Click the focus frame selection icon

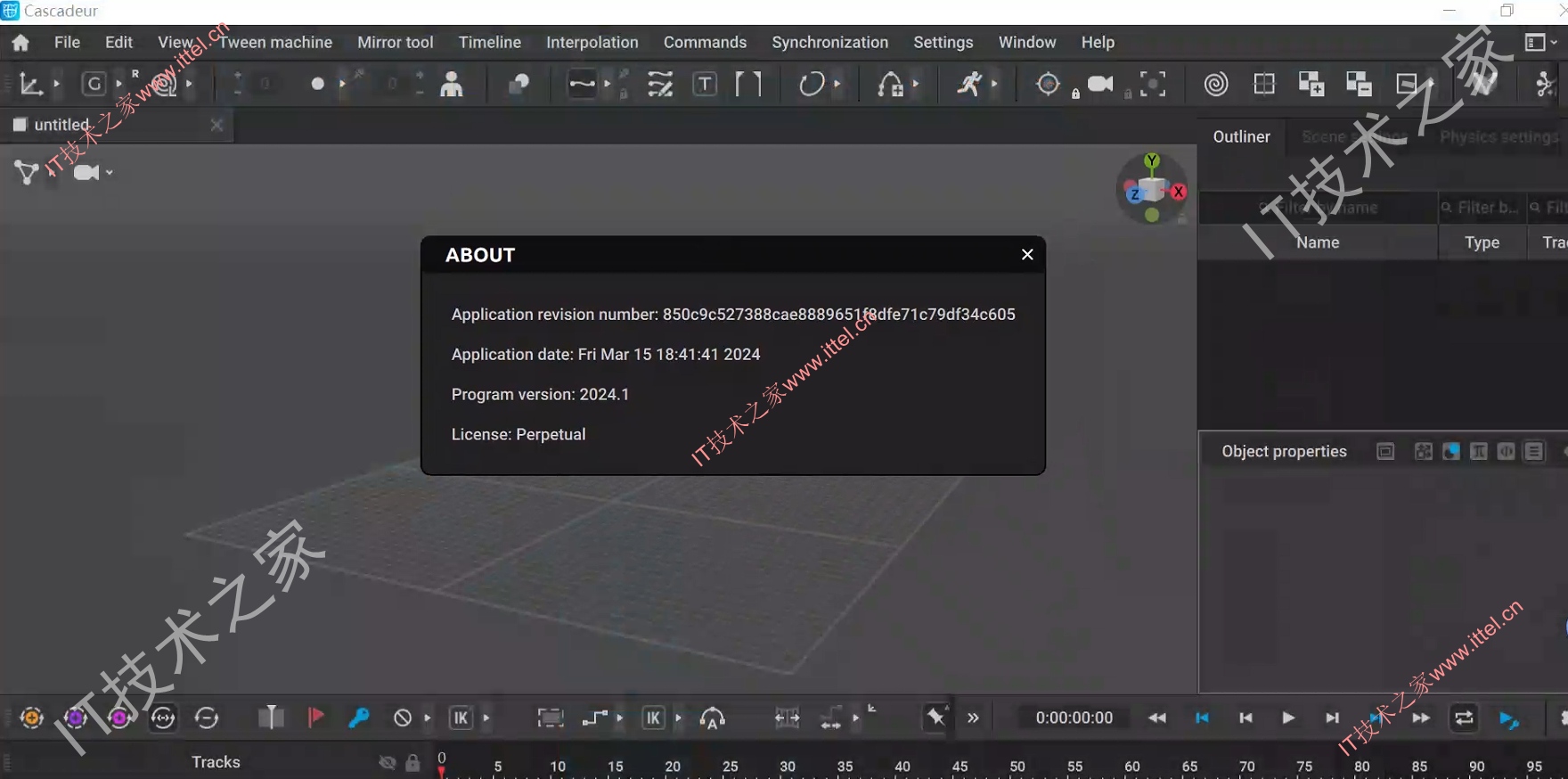(1153, 85)
